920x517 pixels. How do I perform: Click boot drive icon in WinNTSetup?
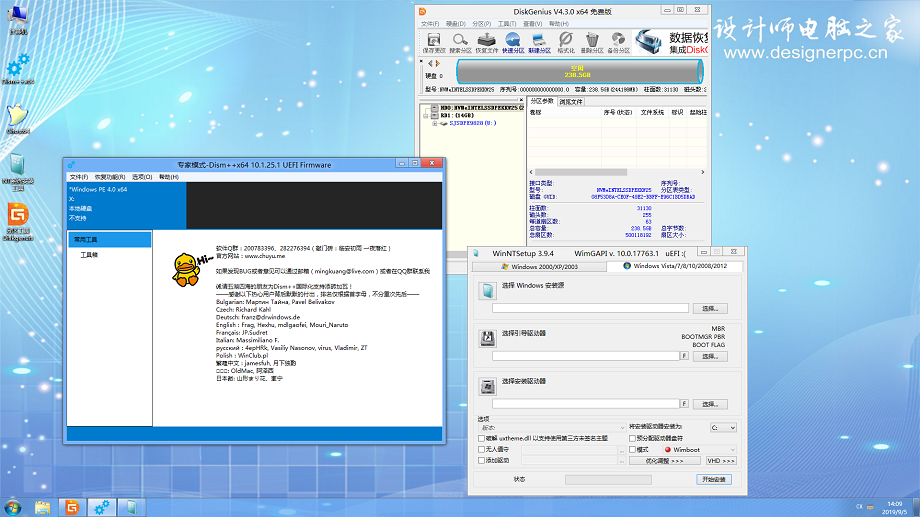[488, 339]
